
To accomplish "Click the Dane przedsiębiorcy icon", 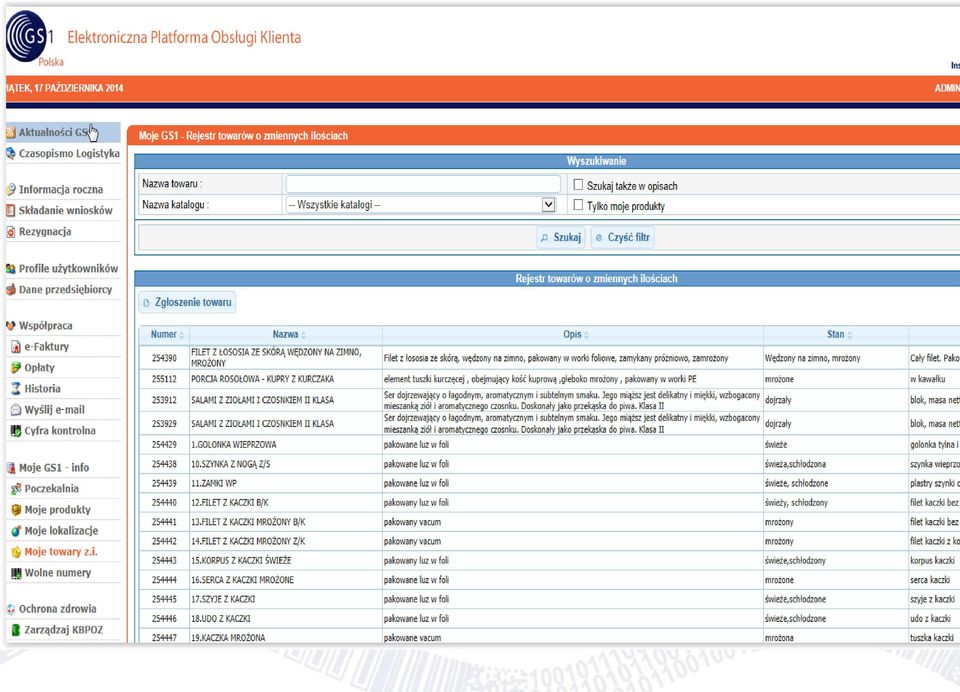I will pyautogui.click(x=10, y=290).
